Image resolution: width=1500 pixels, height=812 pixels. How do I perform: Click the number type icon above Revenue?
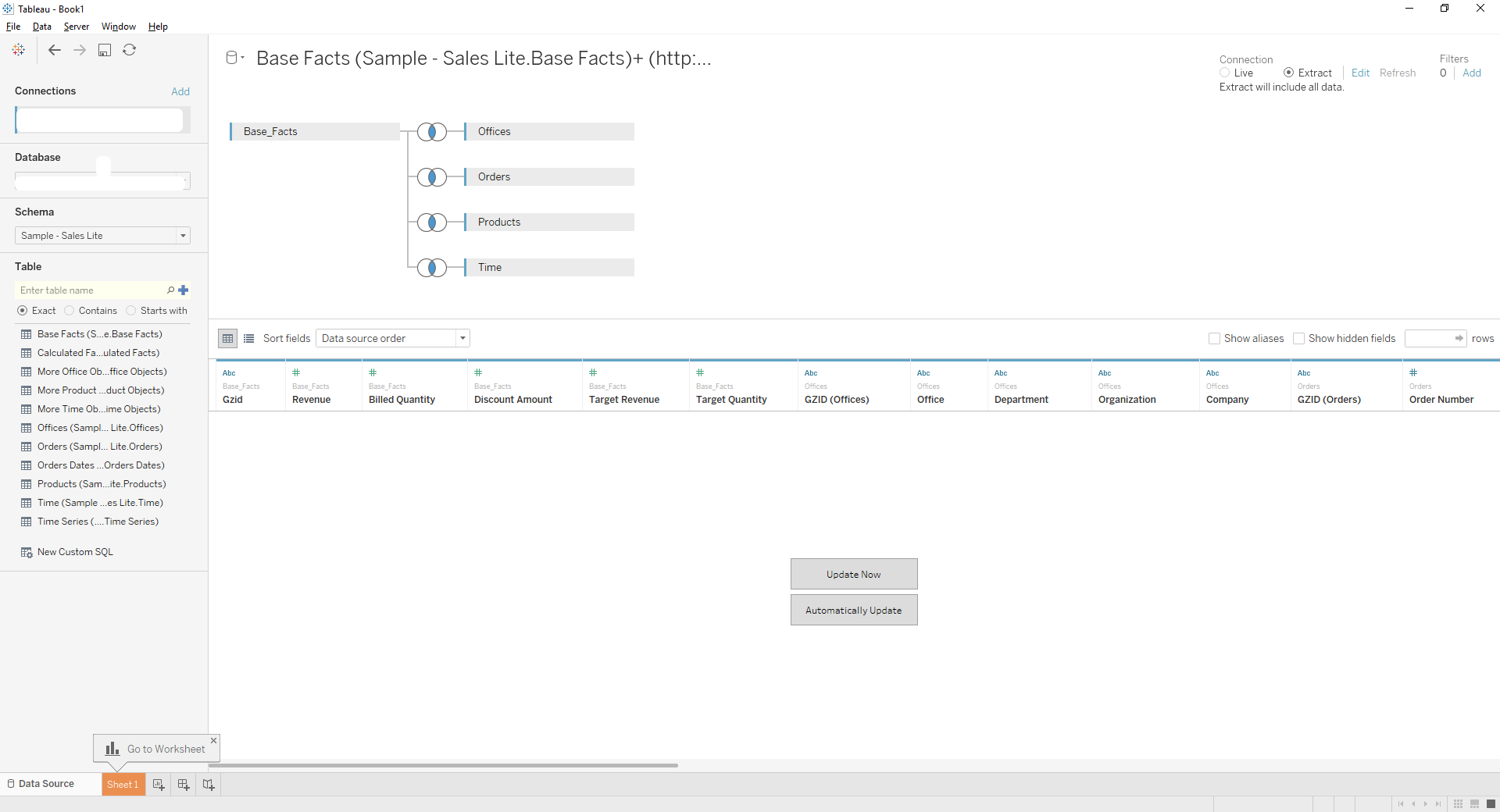coord(296,372)
